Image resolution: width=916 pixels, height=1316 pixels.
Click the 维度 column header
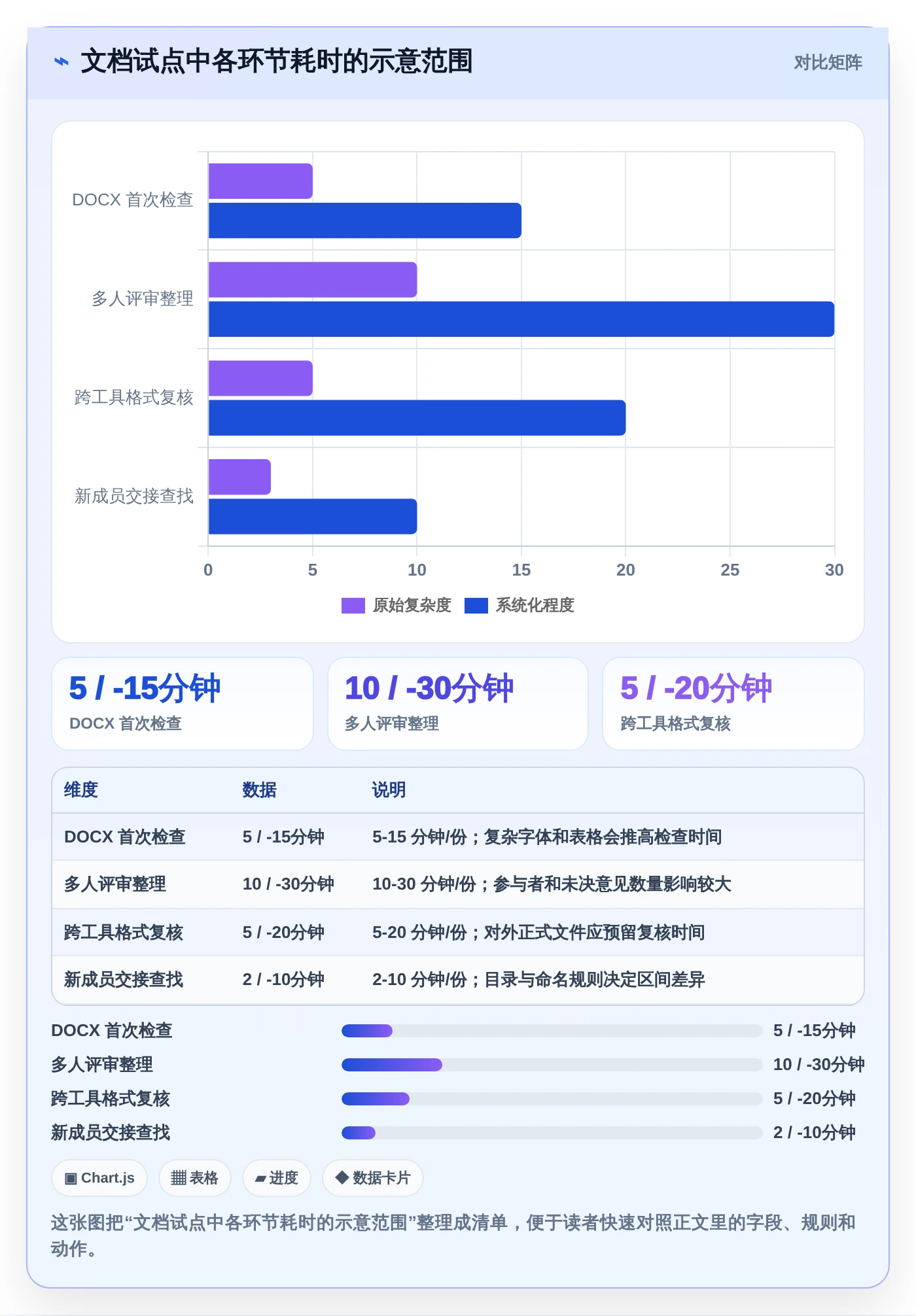pyautogui.click(x=81, y=790)
